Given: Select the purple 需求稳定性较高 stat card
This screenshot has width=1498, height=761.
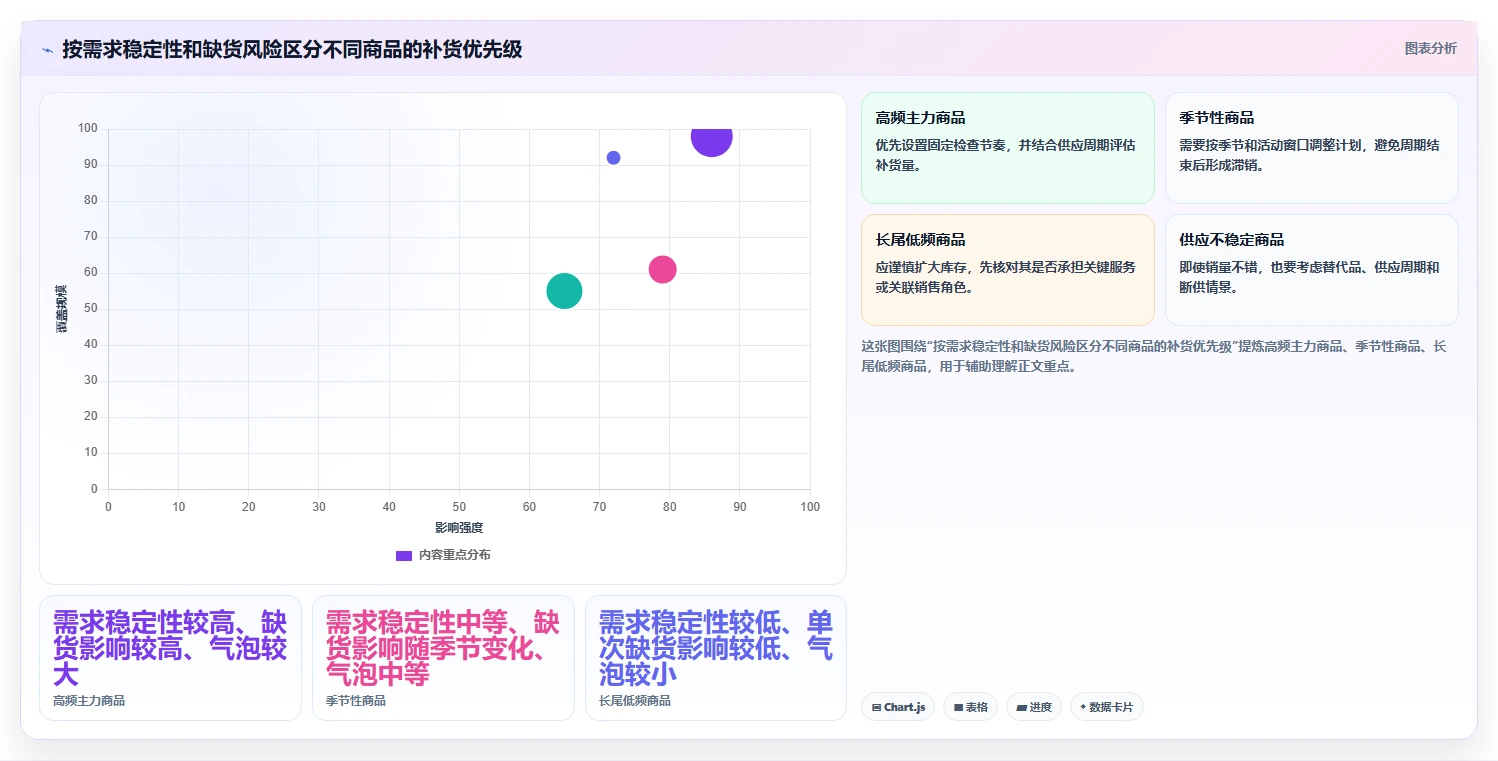Looking at the screenshot, I should pyautogui.click(x=170, y=658).
